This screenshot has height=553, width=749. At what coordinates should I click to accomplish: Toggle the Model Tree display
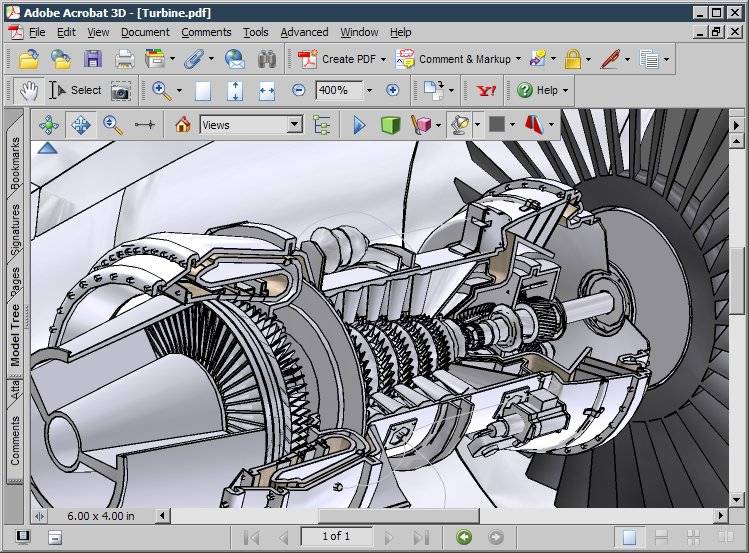coord(322,125)
